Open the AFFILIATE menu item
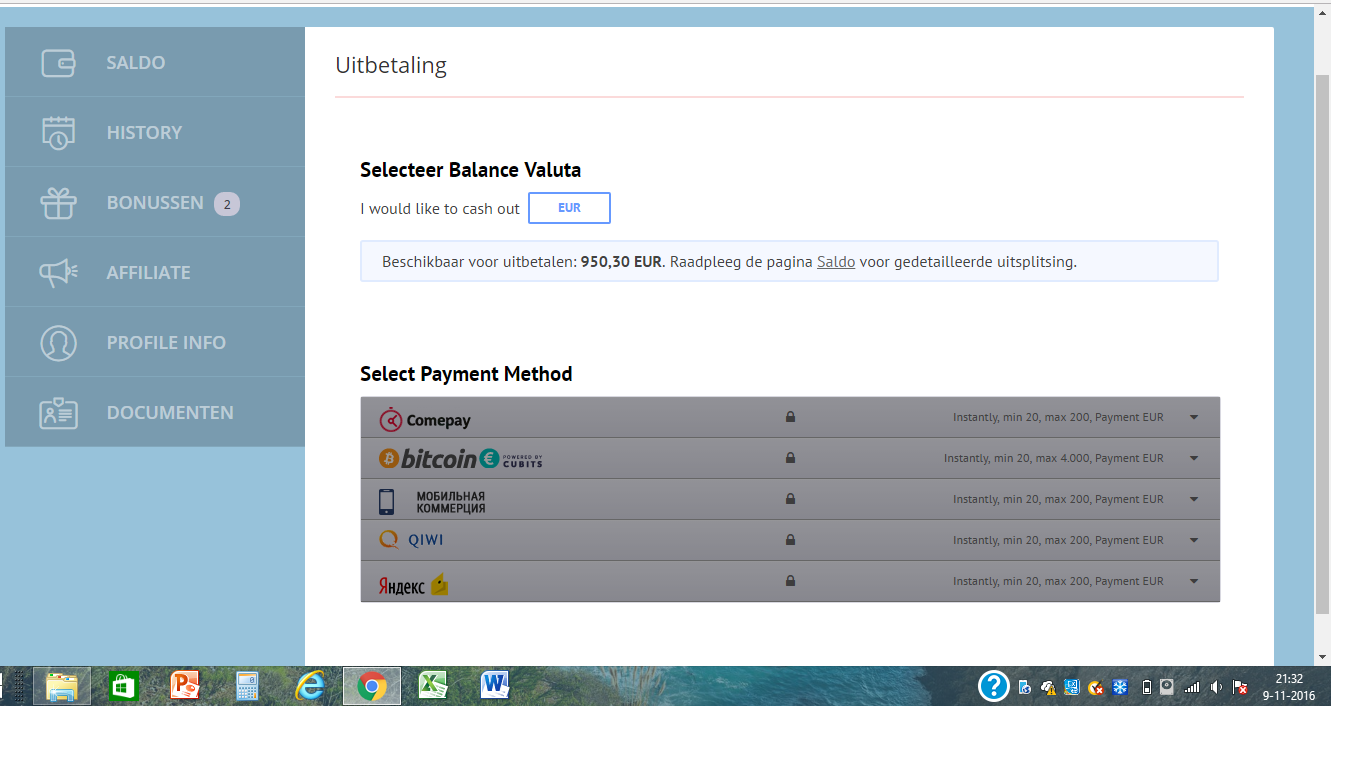 (155, 272)
